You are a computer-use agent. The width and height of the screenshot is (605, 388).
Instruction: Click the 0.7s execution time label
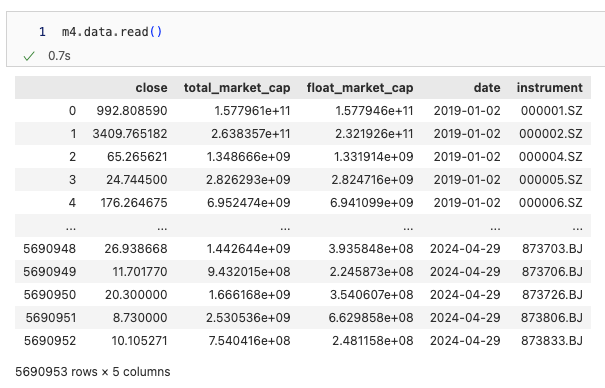59,56
